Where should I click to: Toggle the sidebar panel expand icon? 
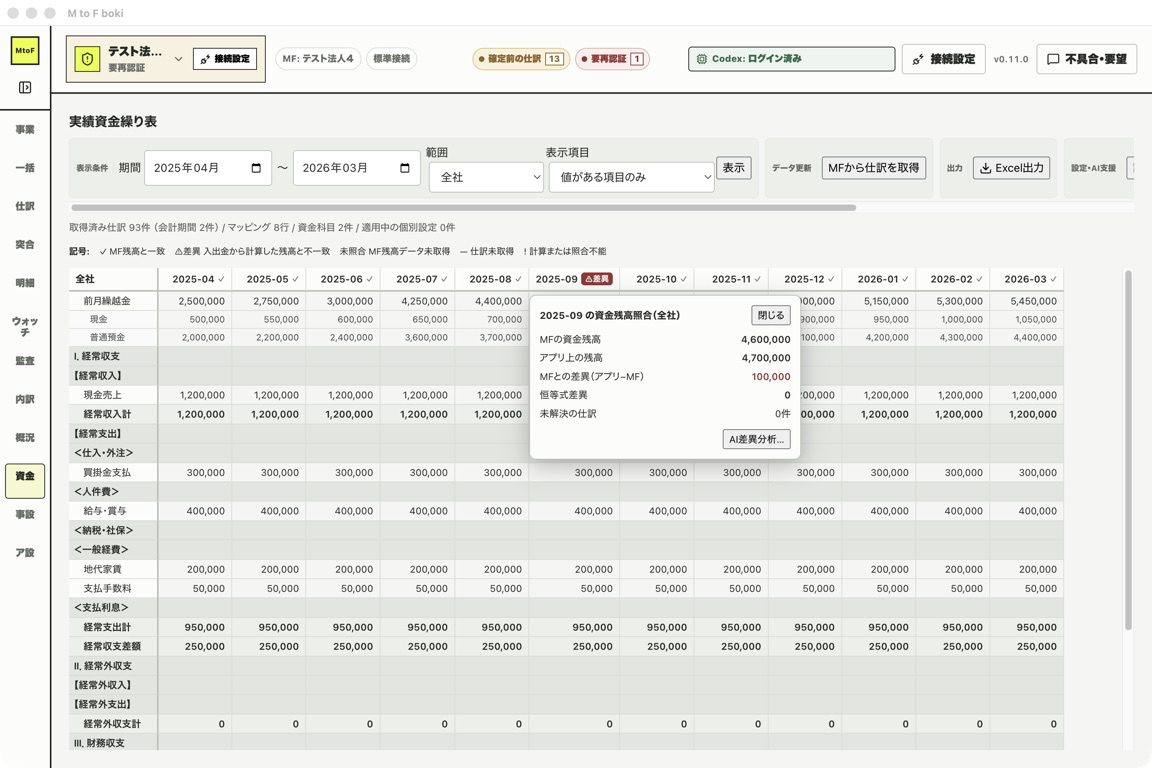25,87
